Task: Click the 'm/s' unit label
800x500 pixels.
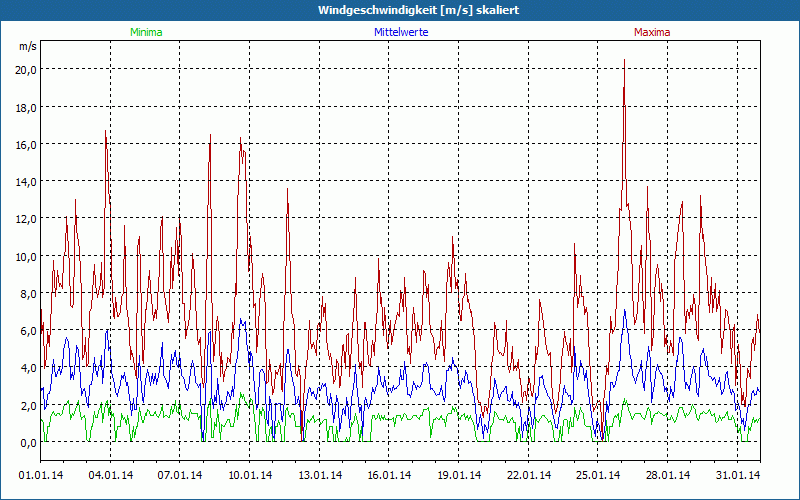Action: pyautogui.click(x=28, y=46)
